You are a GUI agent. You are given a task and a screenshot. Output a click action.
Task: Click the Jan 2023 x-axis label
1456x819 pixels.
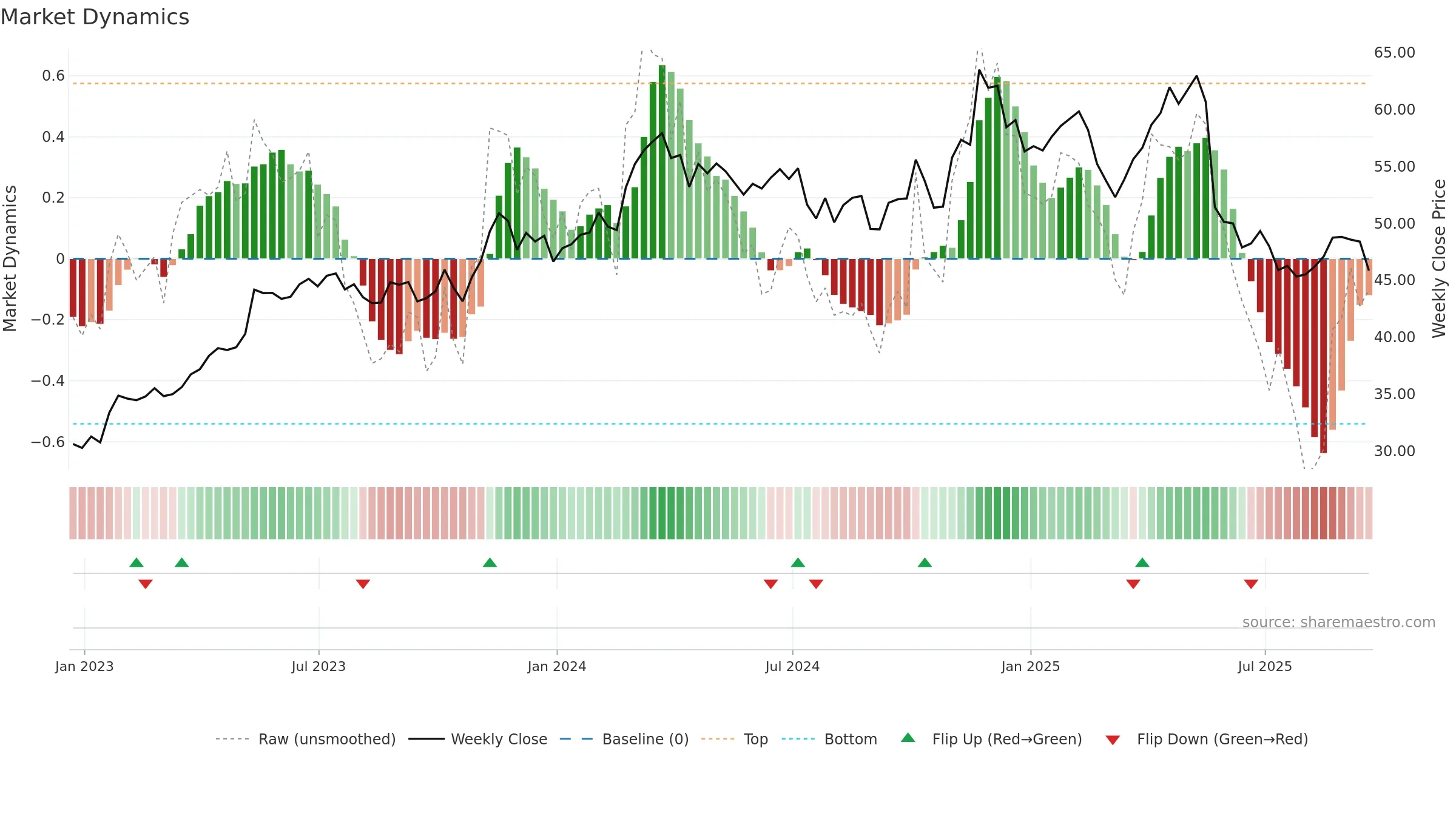84,667
